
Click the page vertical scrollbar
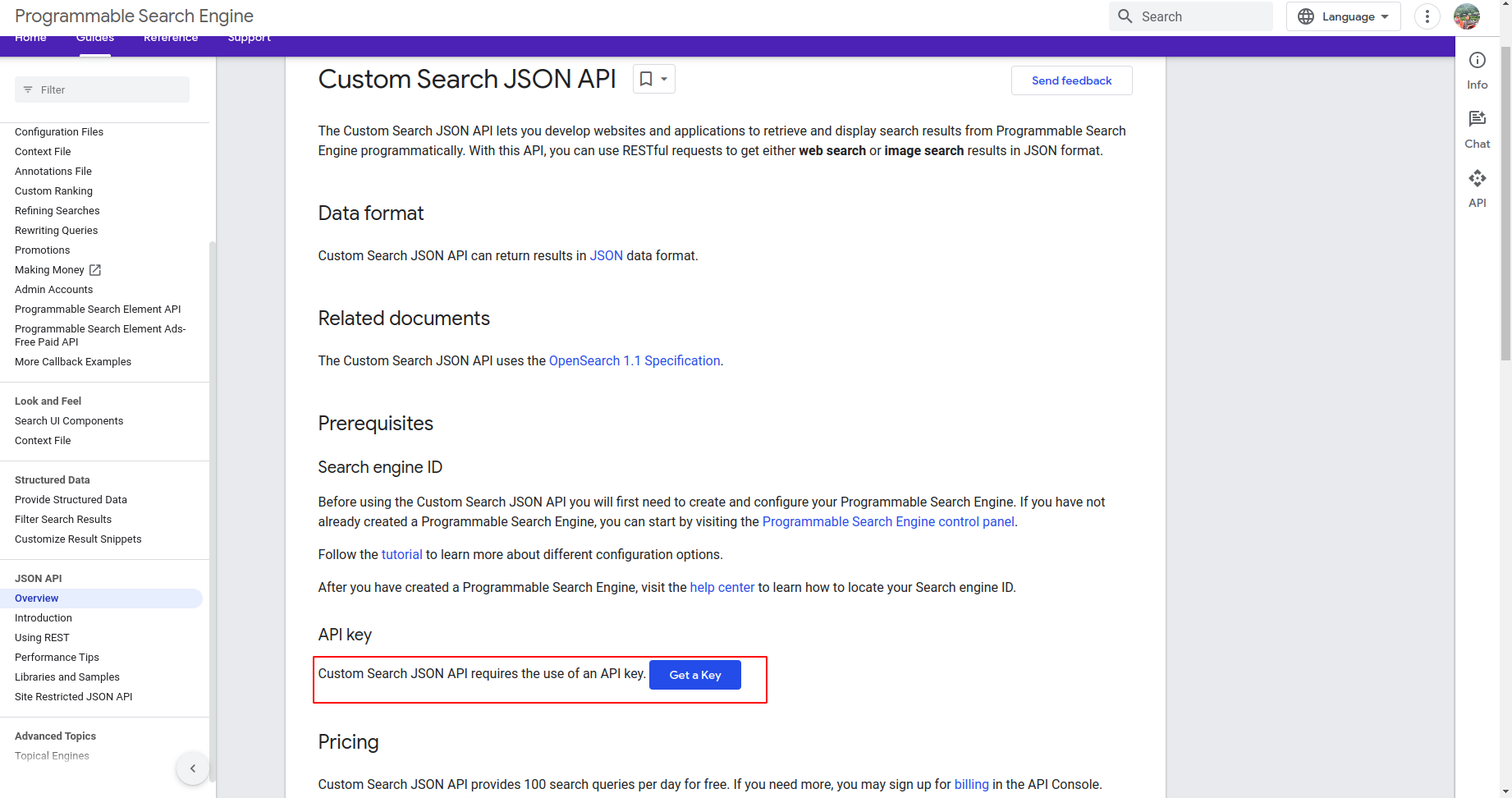tap(1505, 204)
